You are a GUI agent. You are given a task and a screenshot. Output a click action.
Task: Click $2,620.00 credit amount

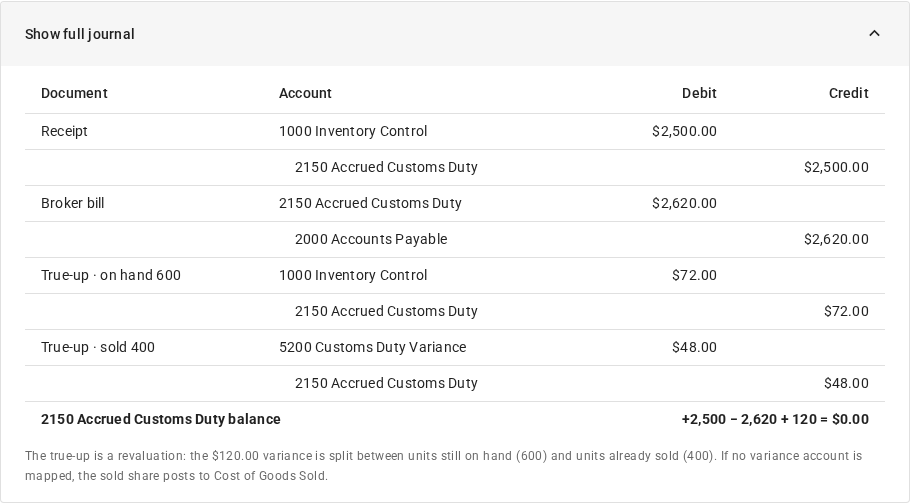coord(836,239)
